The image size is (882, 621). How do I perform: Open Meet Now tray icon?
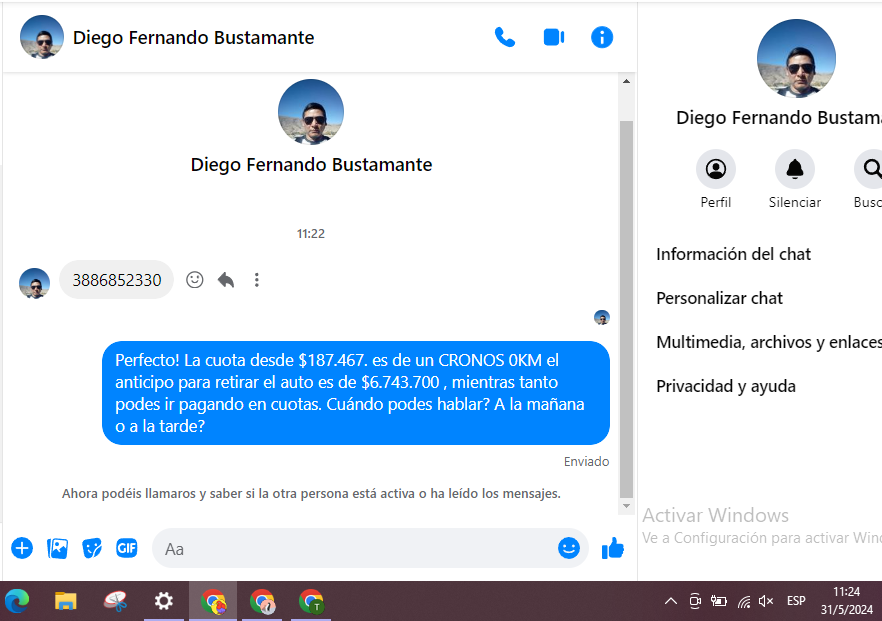point(695,601)
